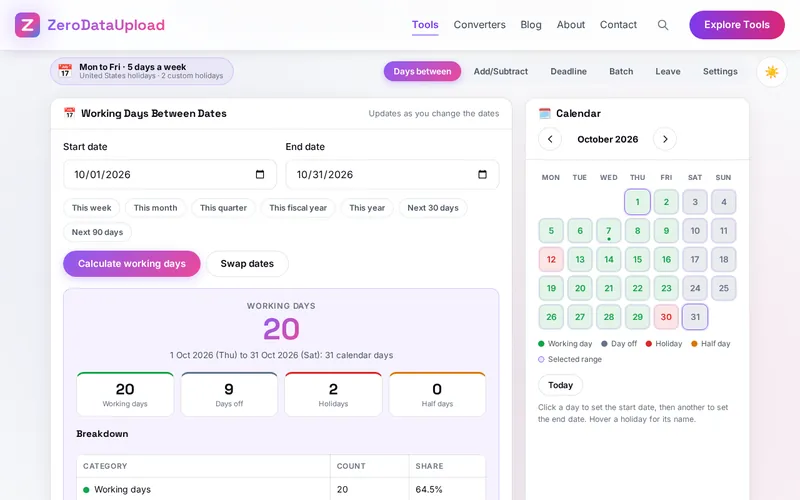Image resolution: width=800 pixels, height=500 pixels.
Task: Select October 31 in the calendar
Action: click(695, 317)
